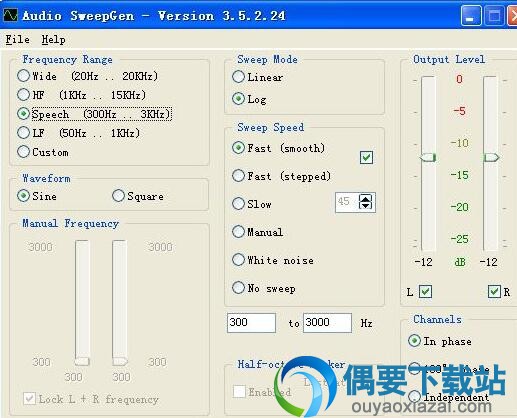This screenshot has height=418, width=517.
Task: Select Independent channel mode
Action: (448, 397)
